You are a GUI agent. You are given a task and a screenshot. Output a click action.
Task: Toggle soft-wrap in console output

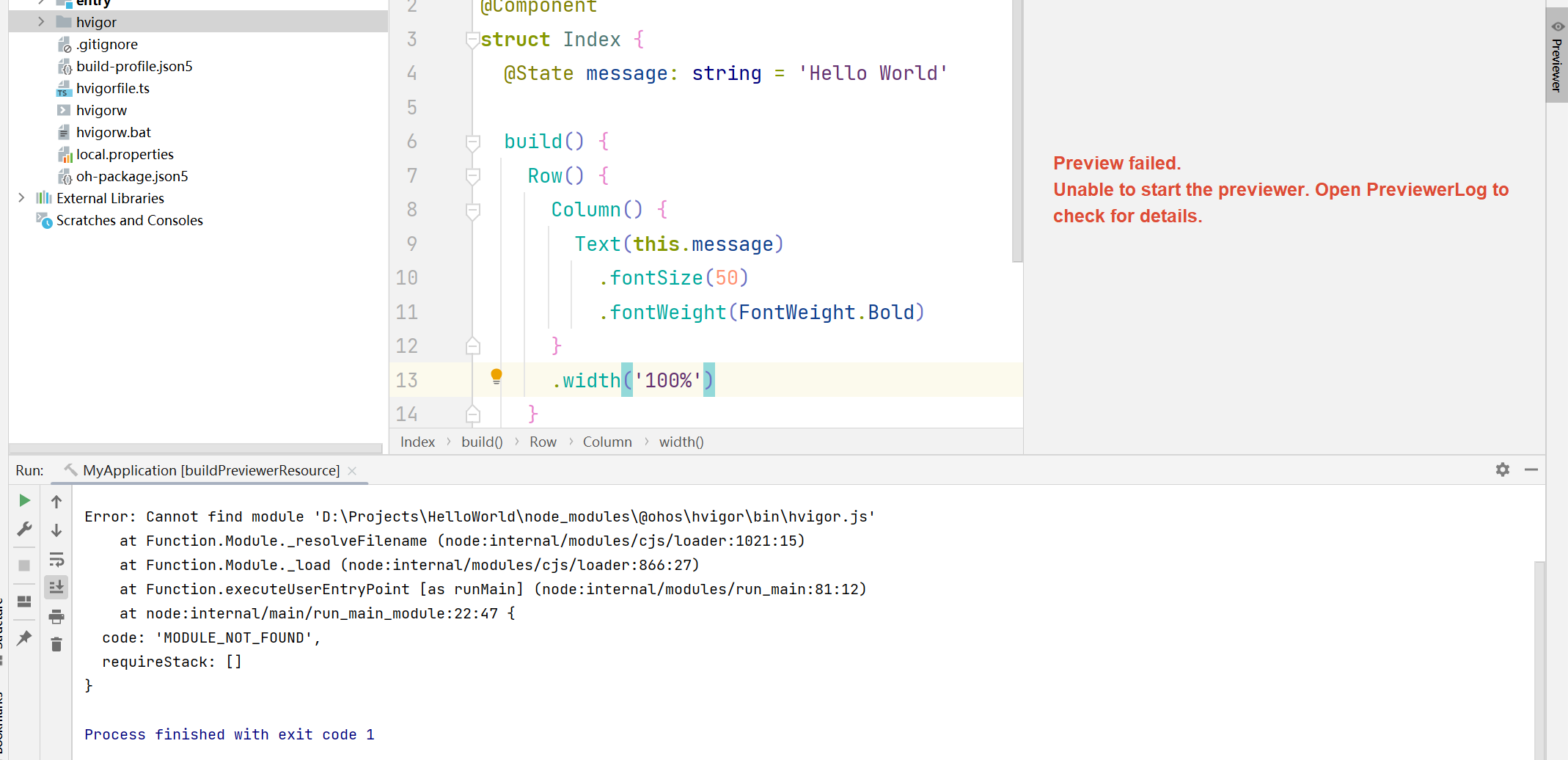pos(56,559)
